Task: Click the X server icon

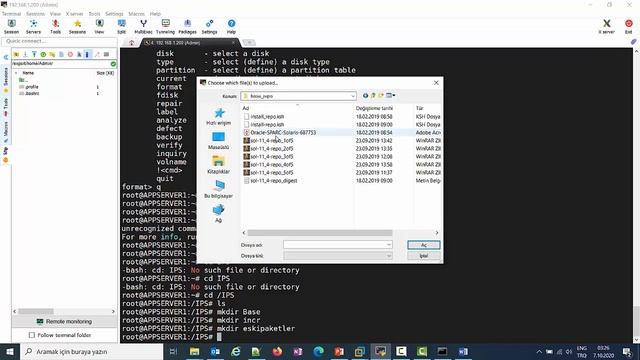Action: click(x=607, y=27)
